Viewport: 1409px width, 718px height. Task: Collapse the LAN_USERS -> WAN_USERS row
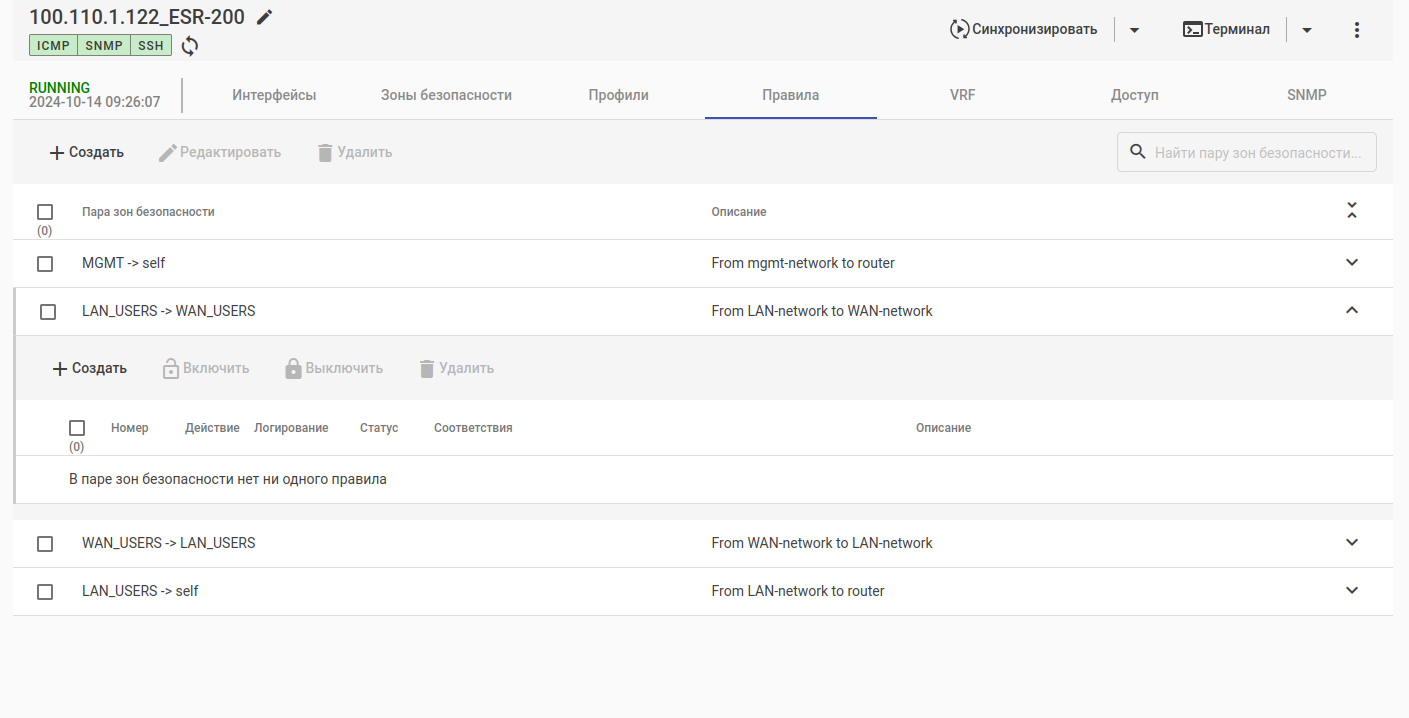pos(1352,311)
